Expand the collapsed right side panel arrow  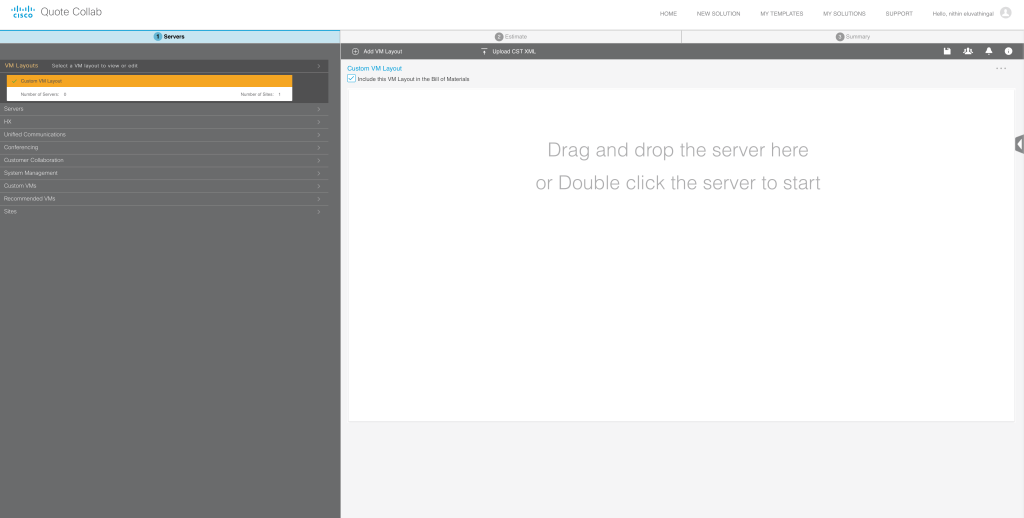1018,144
